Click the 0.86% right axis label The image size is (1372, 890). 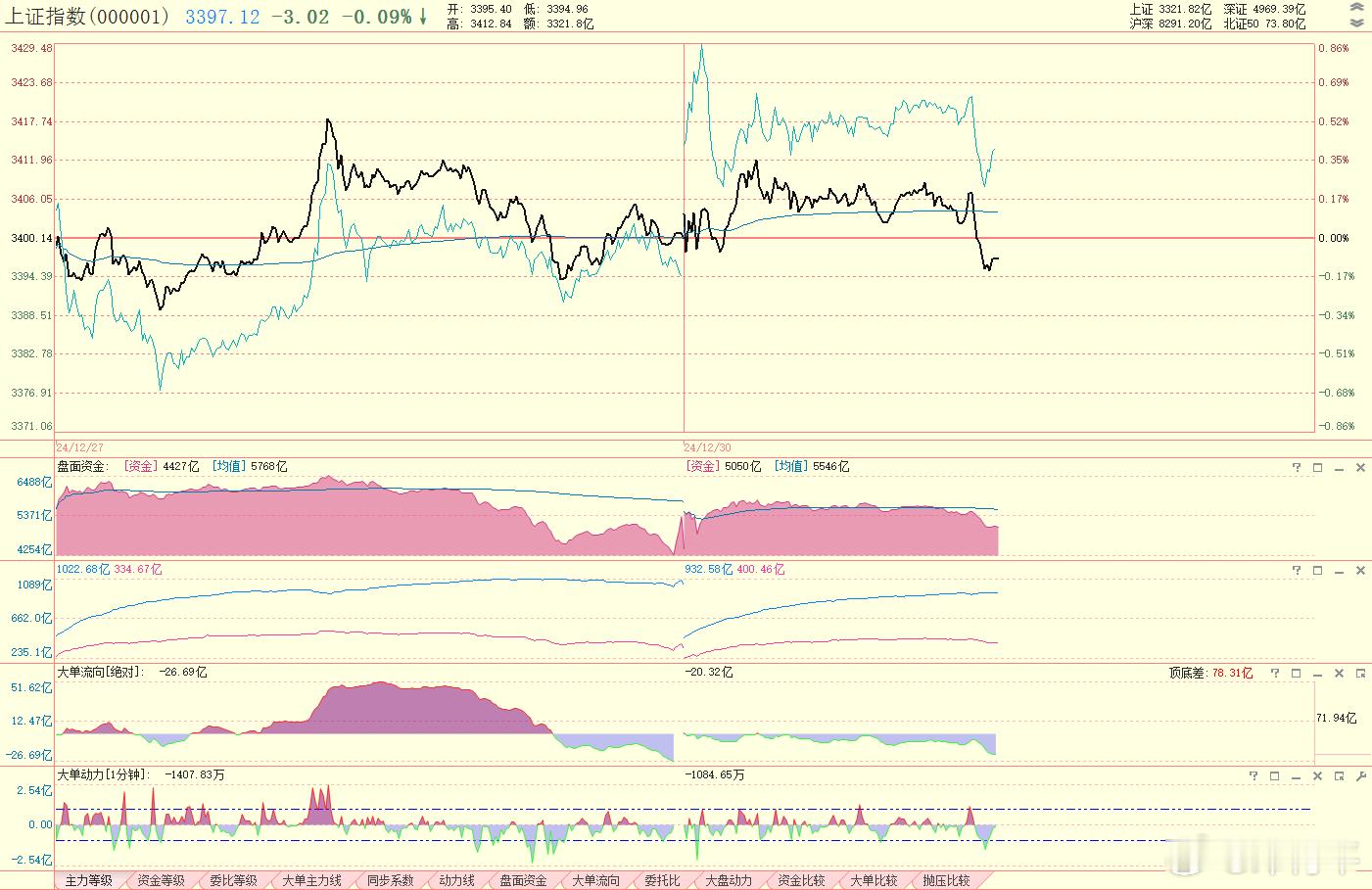1334,48
